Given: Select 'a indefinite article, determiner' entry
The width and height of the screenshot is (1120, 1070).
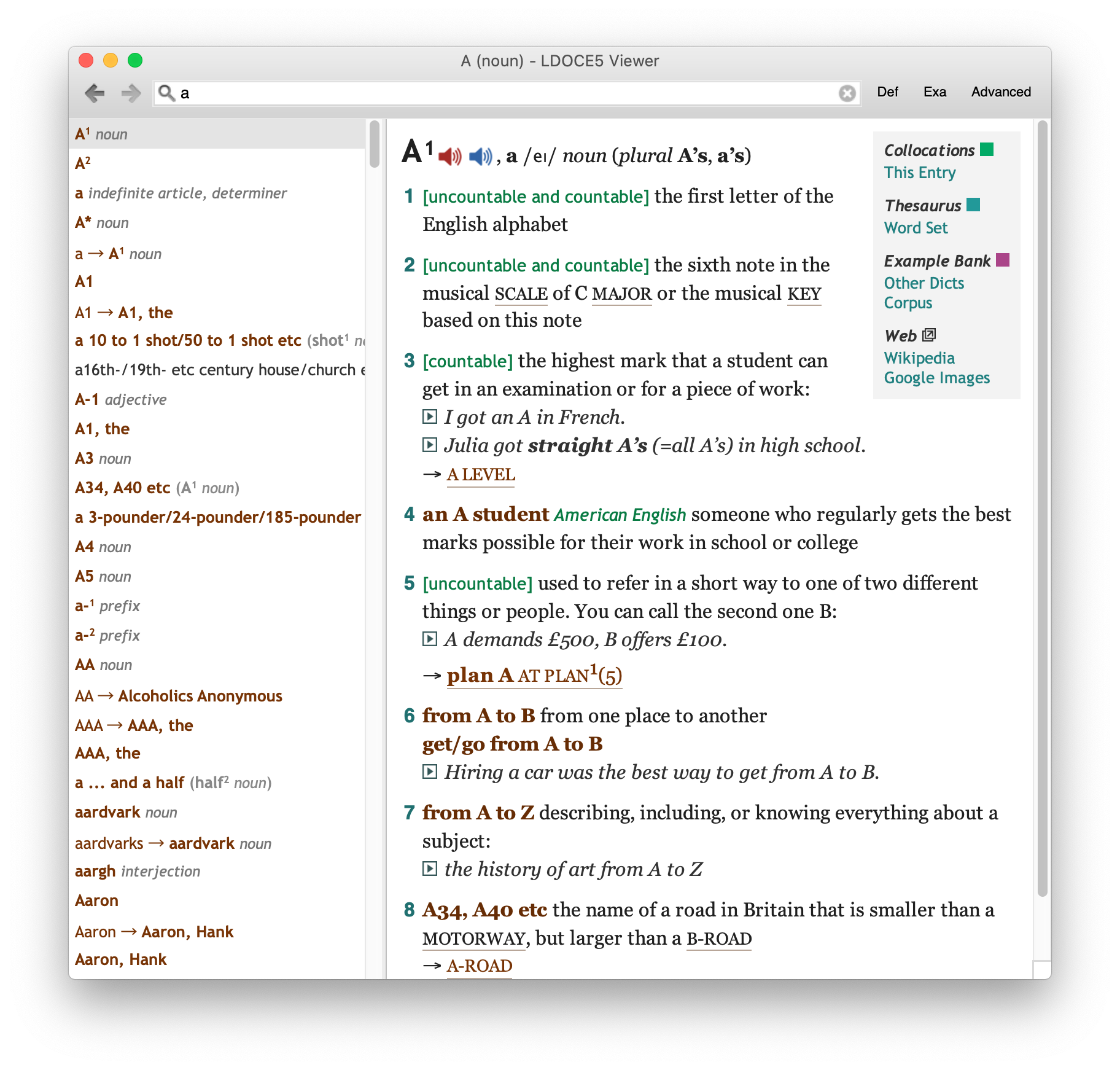Looking at the screenshot, I should (x=217, y=193).
